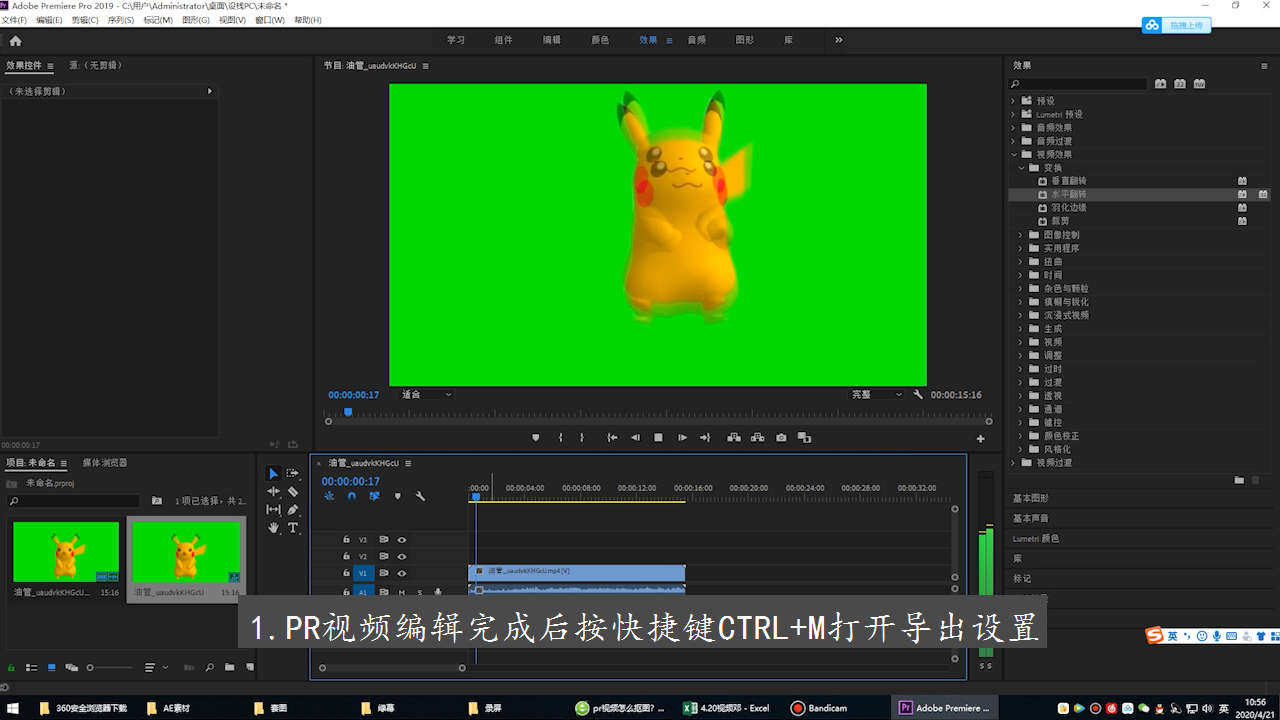Image resolution: width=1280 pixels, height=720 pixels.
Task: Go to In point in program monitor
Action: [612, 438]
